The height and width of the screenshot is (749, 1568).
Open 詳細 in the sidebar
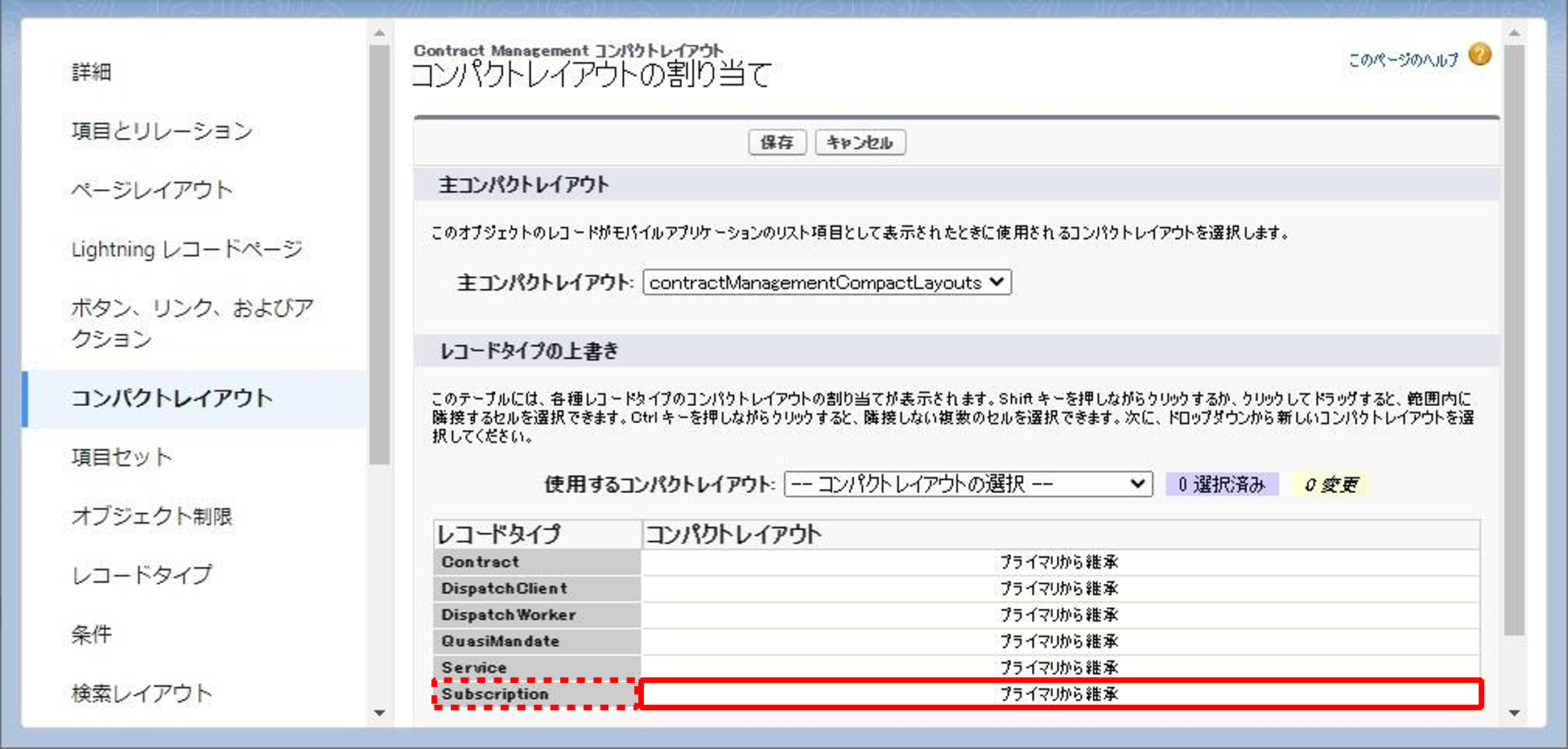[92, 72]
